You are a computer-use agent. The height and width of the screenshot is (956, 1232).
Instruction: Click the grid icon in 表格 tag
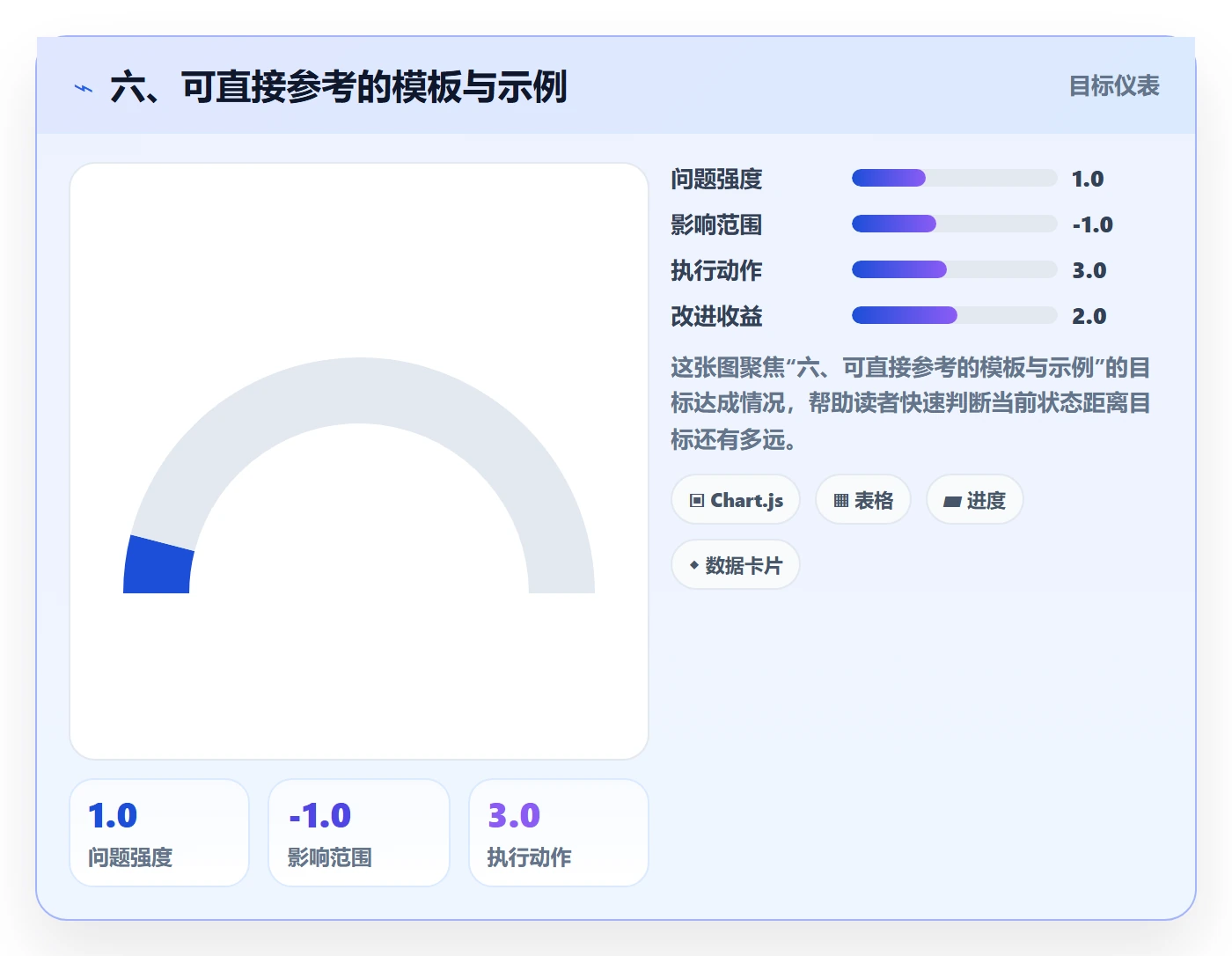coord(841,501)
